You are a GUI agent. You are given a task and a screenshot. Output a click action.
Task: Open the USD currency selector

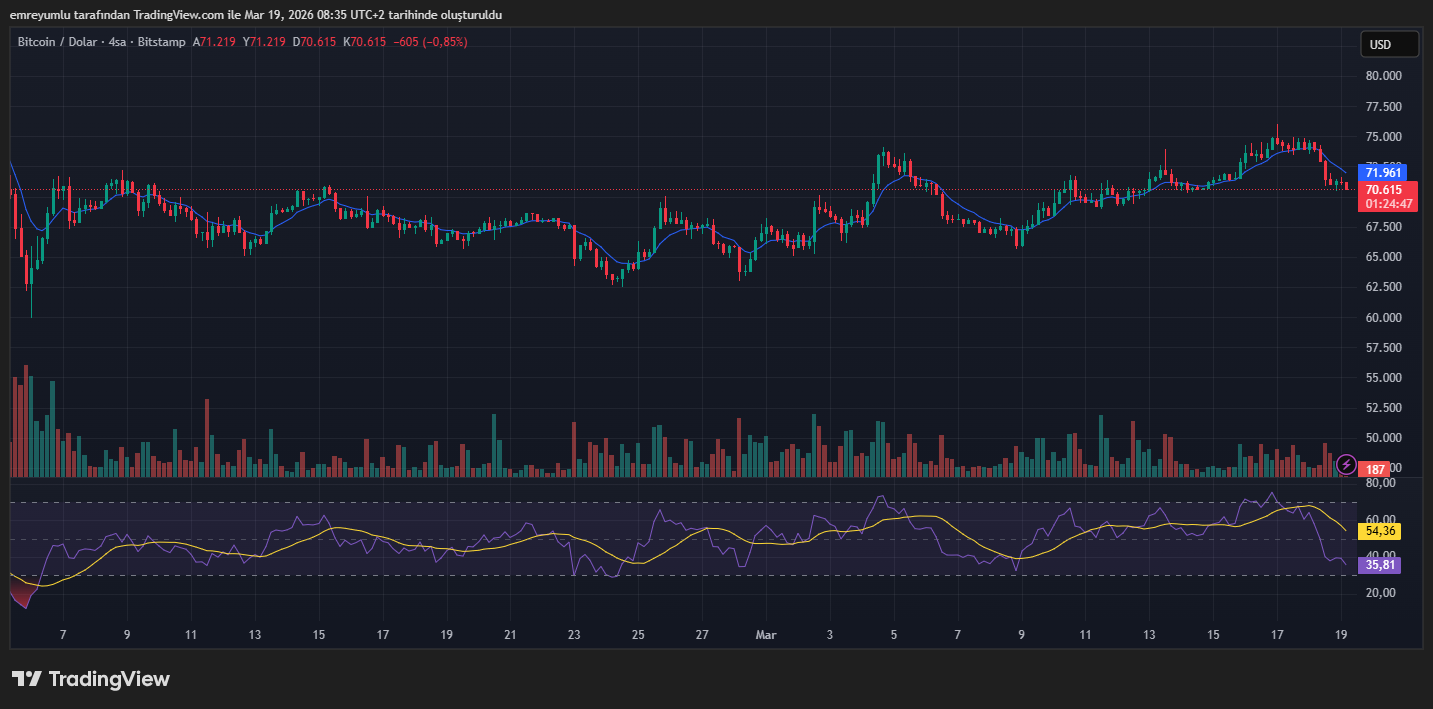click(1389, 45)
